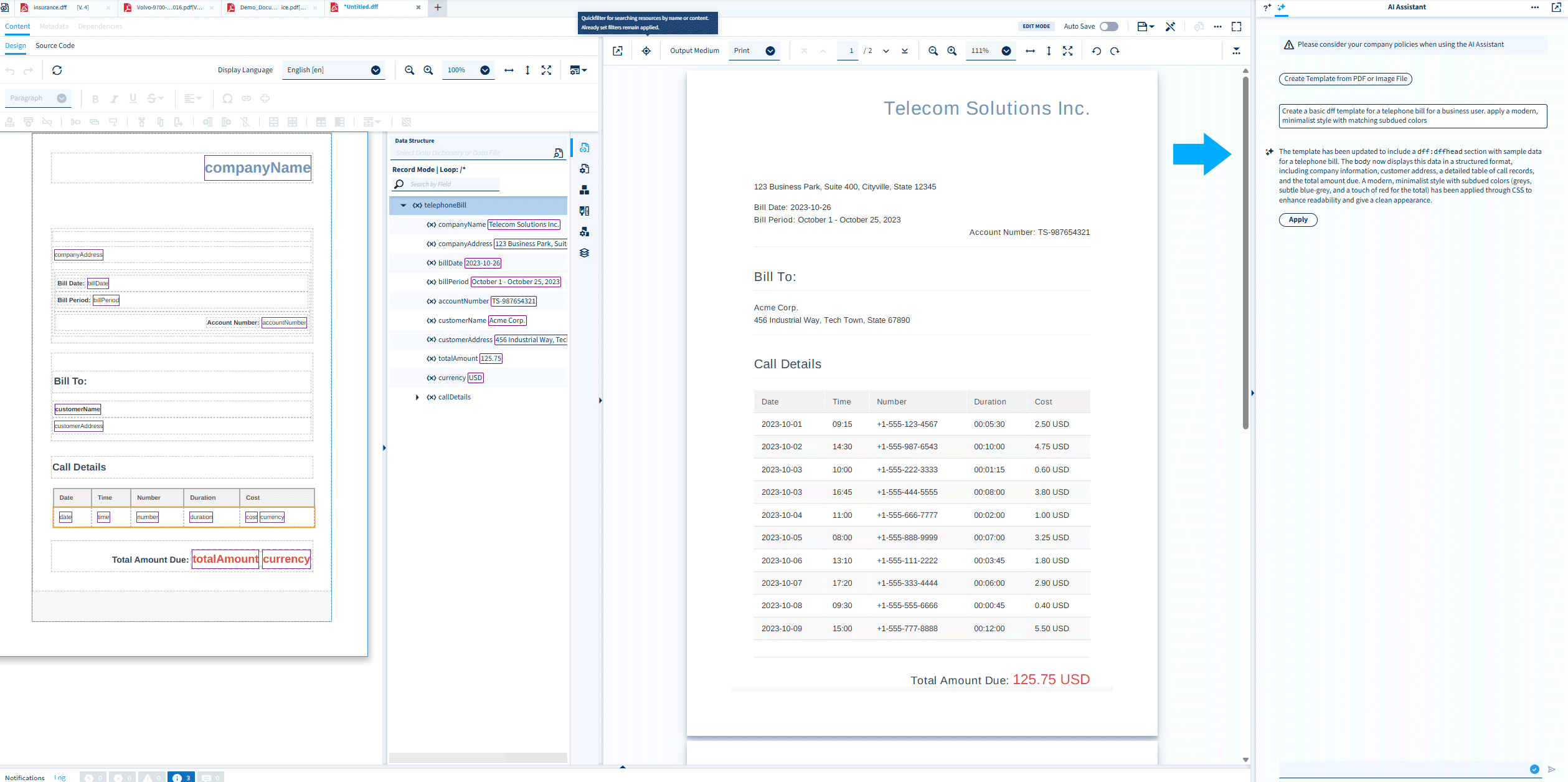This screenshot has height=782, width=1568.
Task: Open the fullscreen preview icon
Action: click(1236, 26)
